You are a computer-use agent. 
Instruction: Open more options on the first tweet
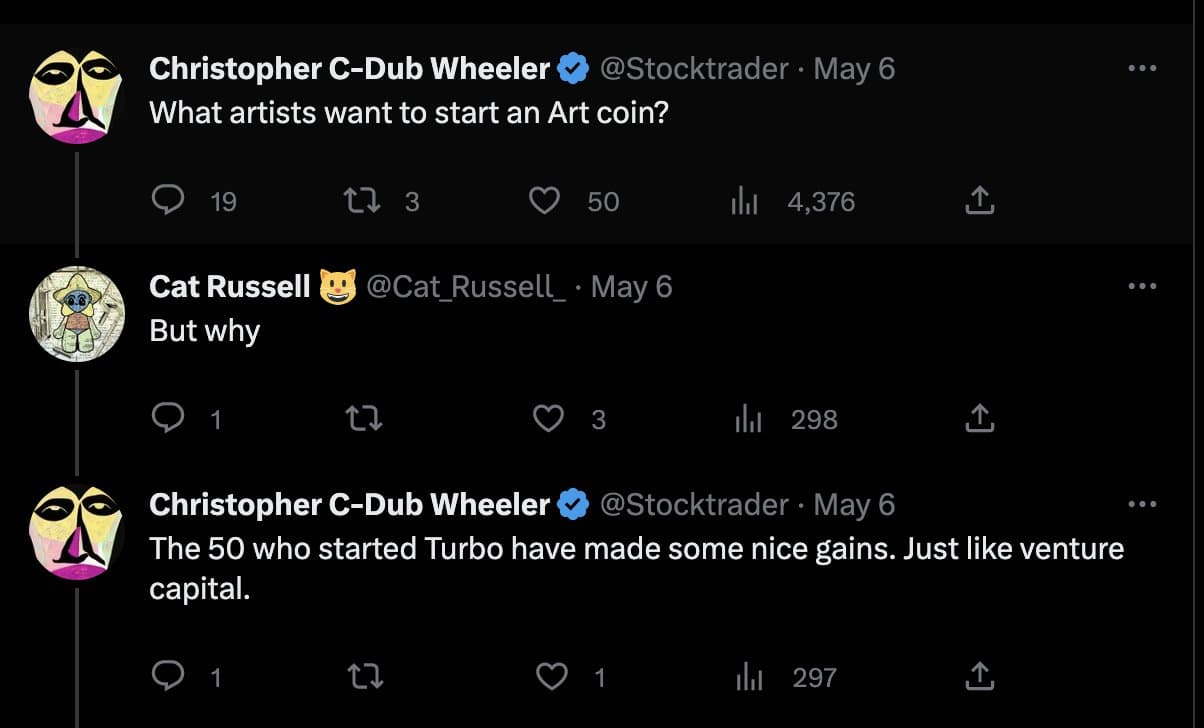[x=1141, y=68]
